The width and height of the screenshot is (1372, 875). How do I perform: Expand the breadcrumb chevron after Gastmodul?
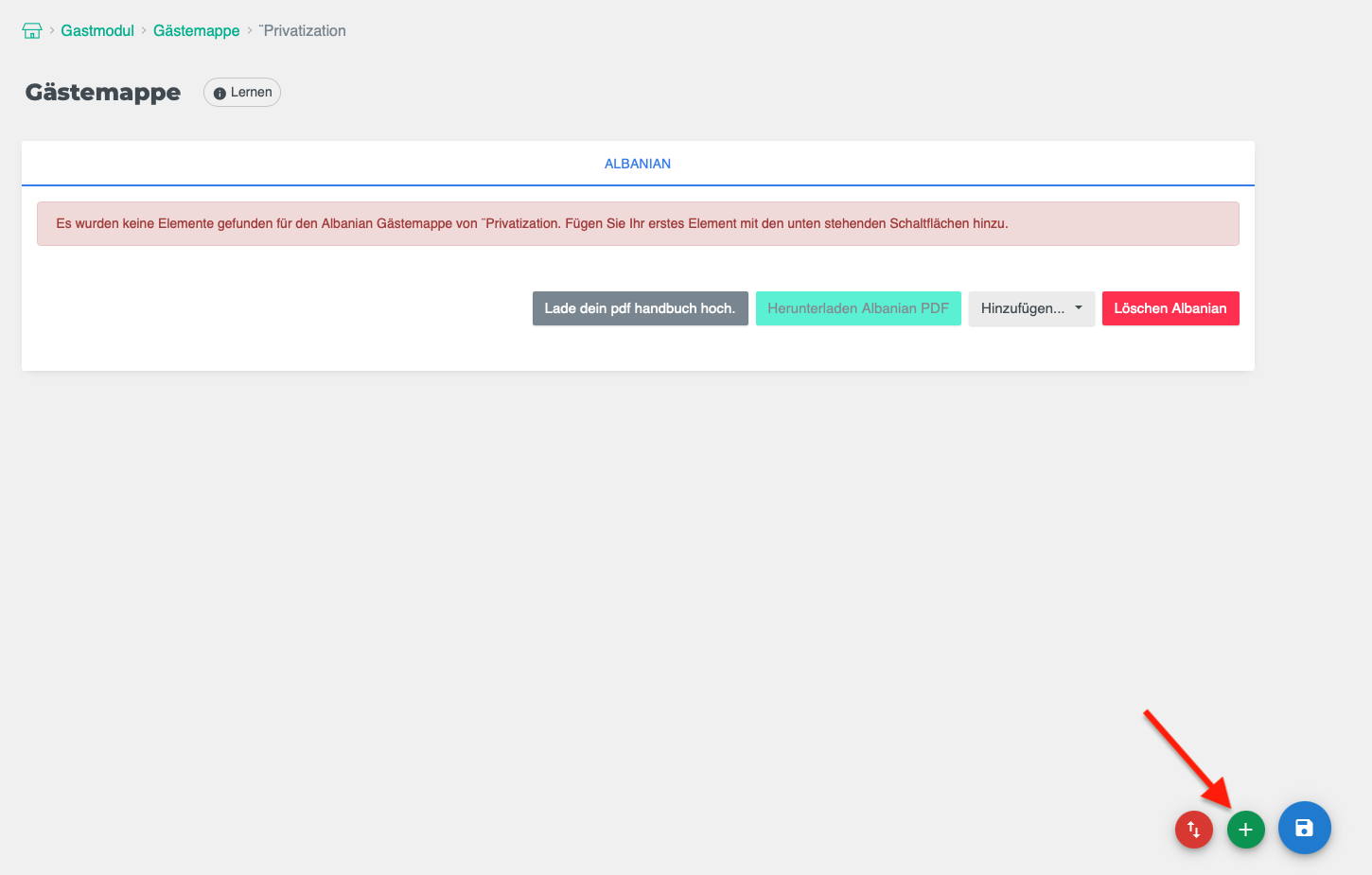click(143, 30)
